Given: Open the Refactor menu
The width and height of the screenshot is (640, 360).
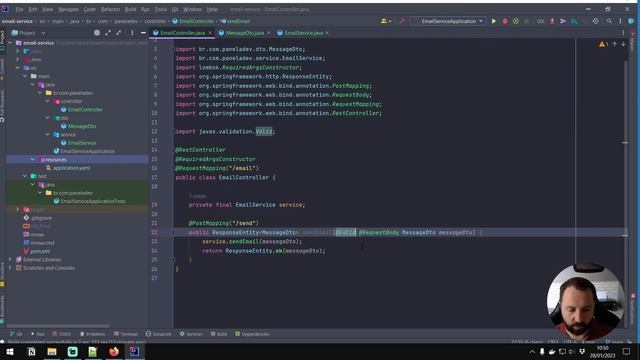Looking at the screenshot, I should pyautogui.click(x=111, y=9).
